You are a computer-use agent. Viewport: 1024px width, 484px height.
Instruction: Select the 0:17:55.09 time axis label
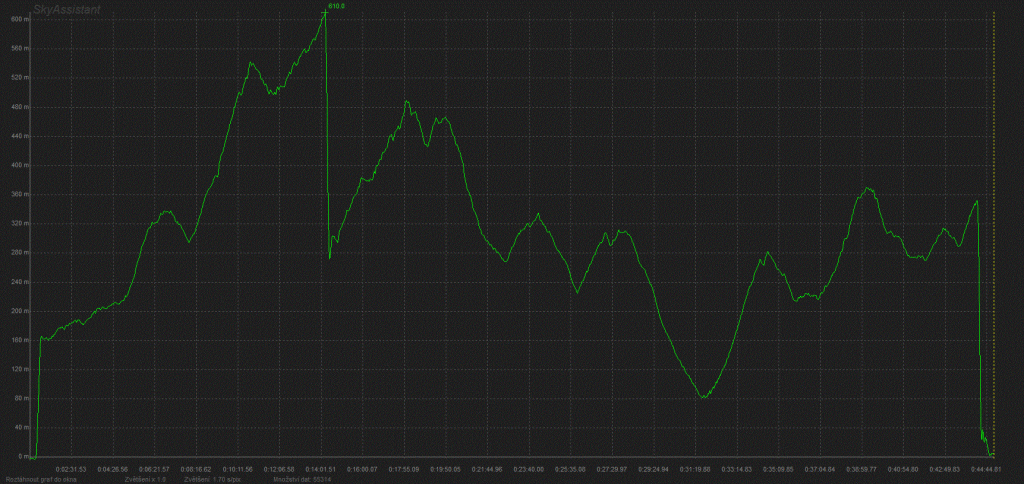tap(404, 468)
